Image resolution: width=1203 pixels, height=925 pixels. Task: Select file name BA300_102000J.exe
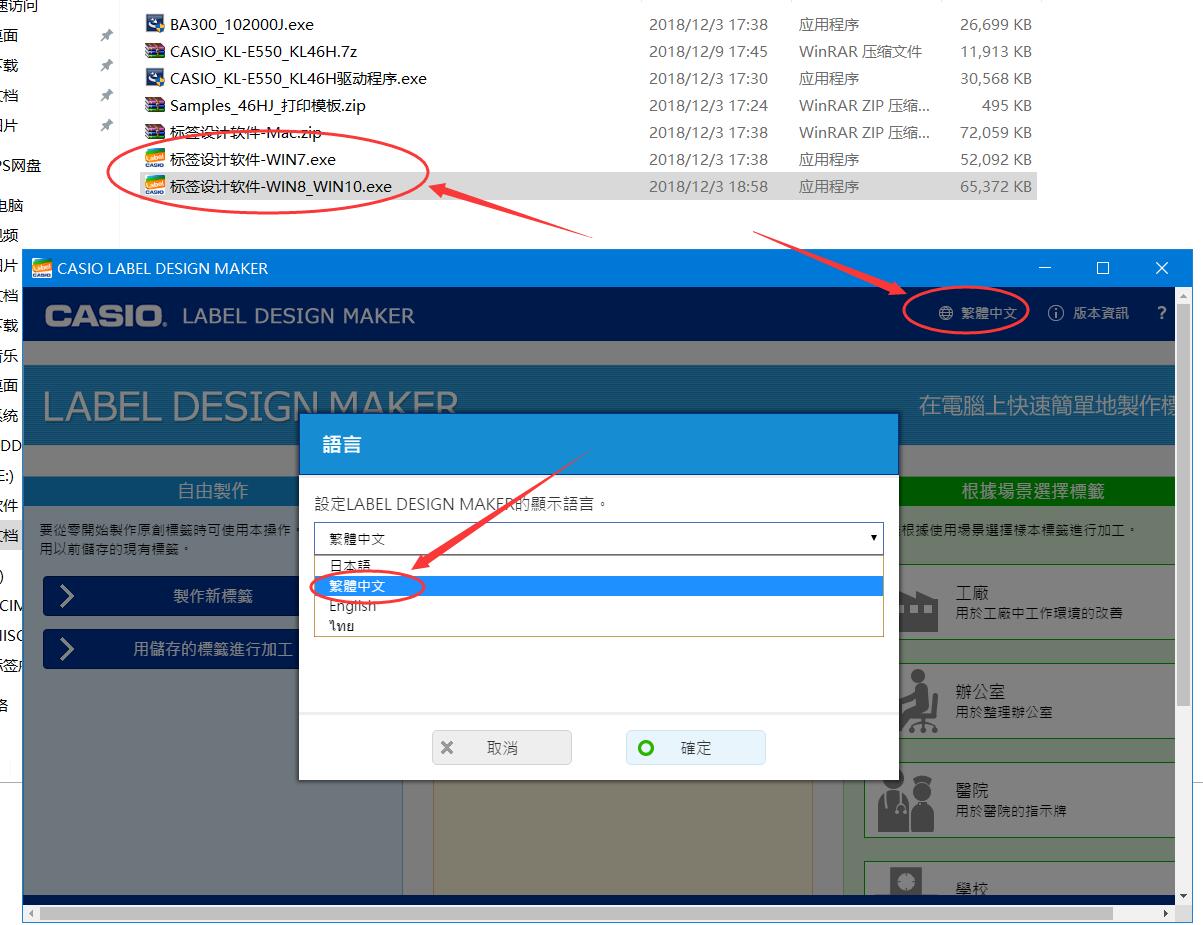(241, 24)
